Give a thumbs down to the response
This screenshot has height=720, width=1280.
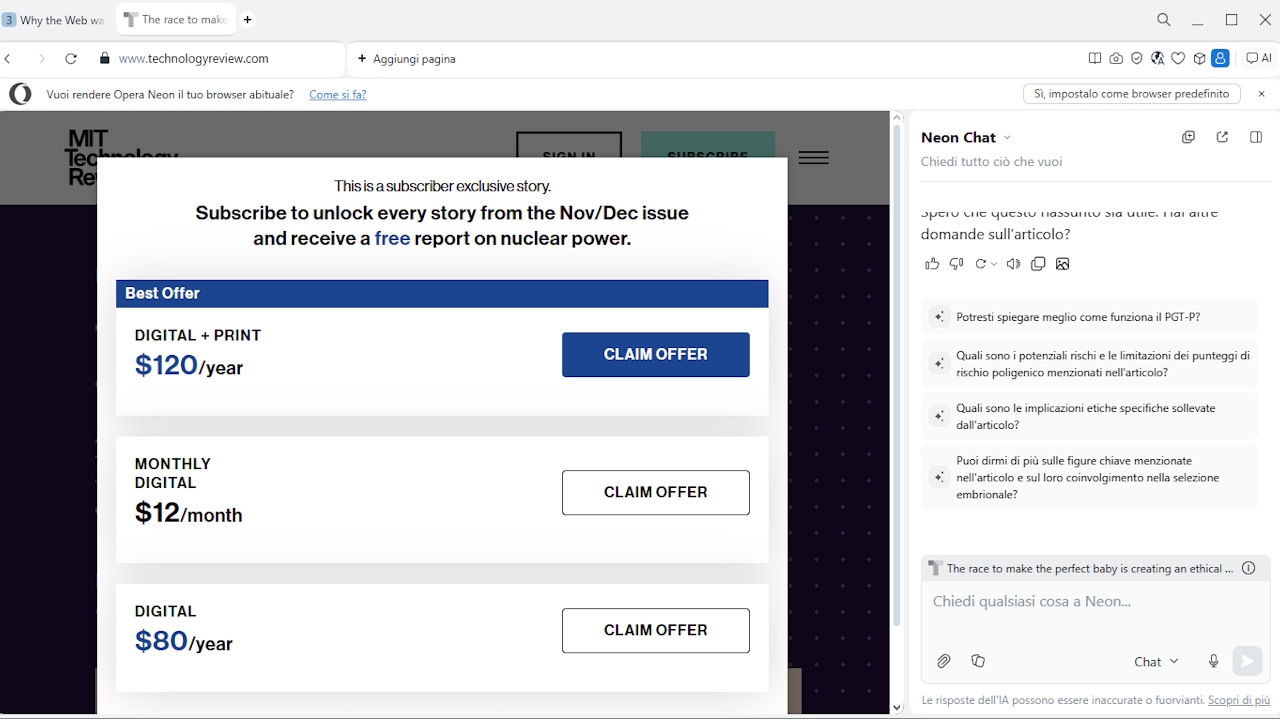tap(956, 263)
